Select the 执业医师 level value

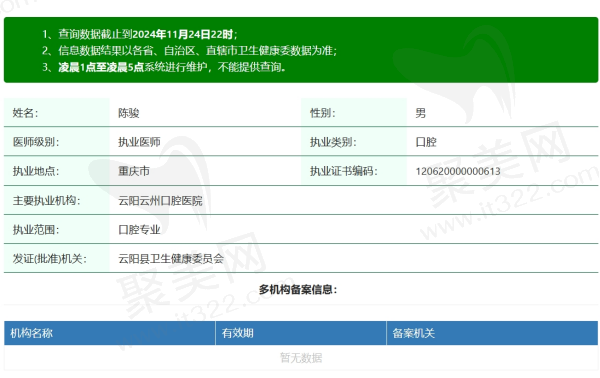(x=139, y=142)
